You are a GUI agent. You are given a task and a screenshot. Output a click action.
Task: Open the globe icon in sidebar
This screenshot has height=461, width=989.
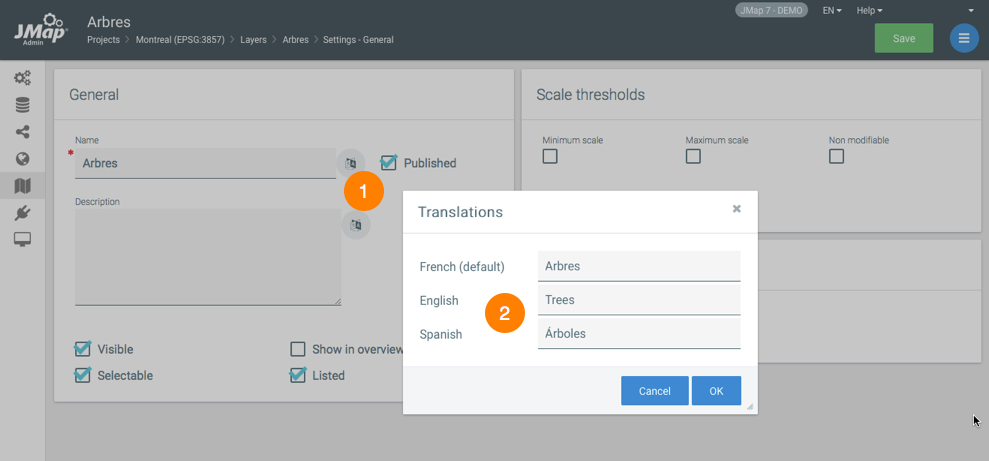(x=22, y=159)
